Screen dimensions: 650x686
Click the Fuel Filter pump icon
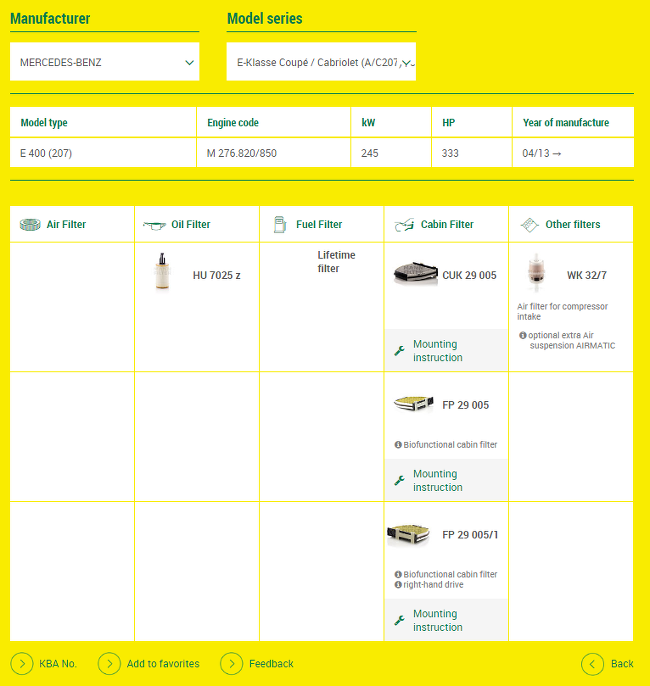pyautogui.click(x=280, y=224)
